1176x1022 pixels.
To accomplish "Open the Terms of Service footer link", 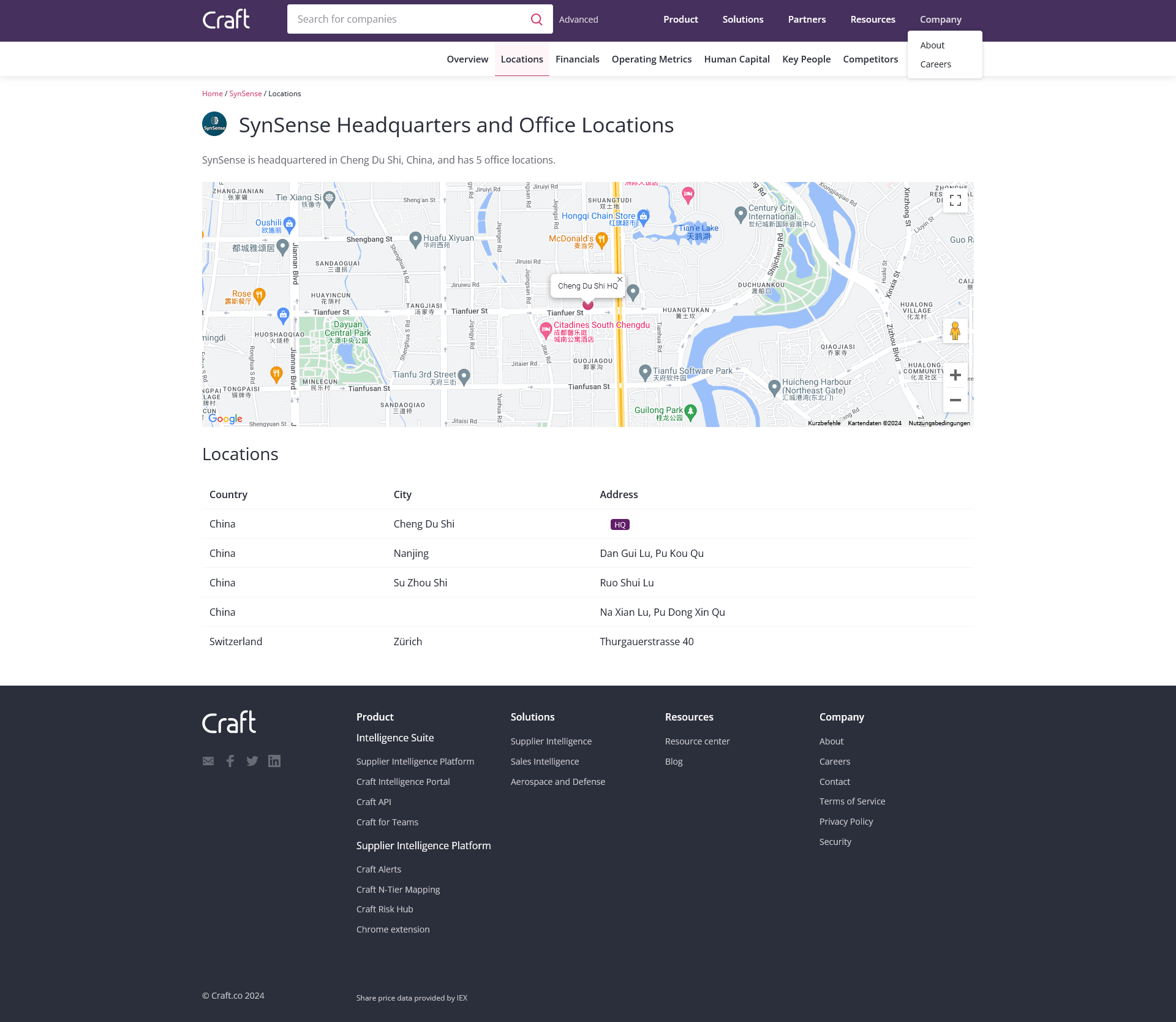I will (853, 801).
